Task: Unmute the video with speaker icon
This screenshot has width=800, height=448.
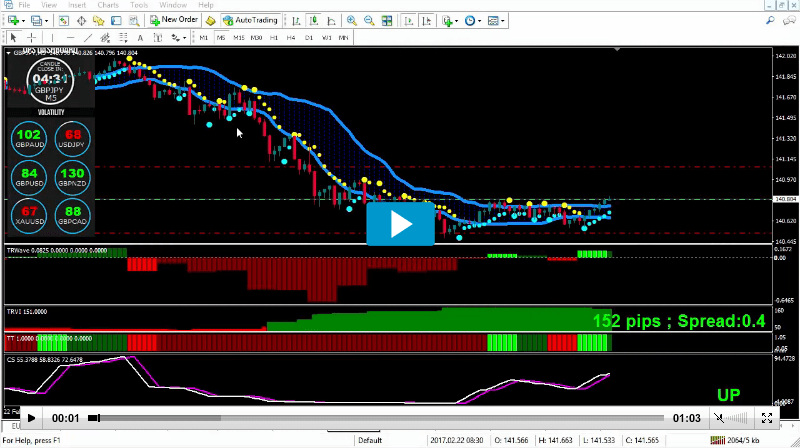Action: pos(719,418)
